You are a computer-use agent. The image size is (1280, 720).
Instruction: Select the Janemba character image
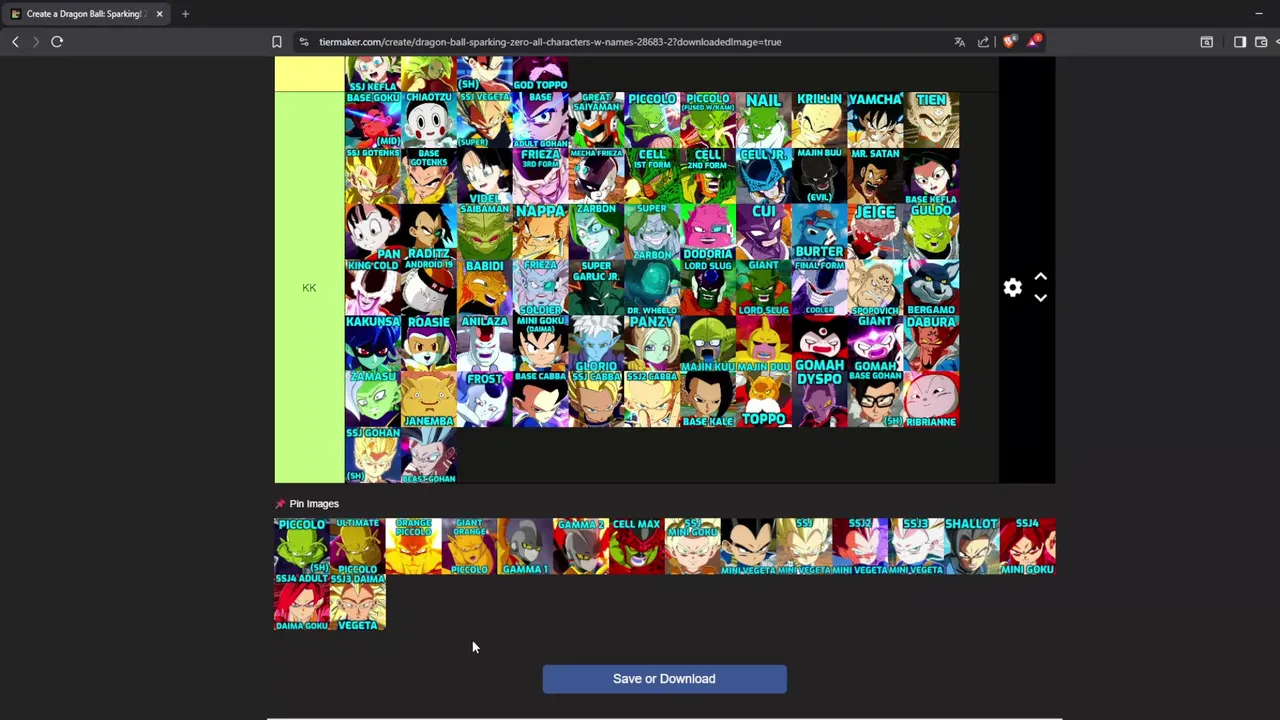tap(429, 400)
